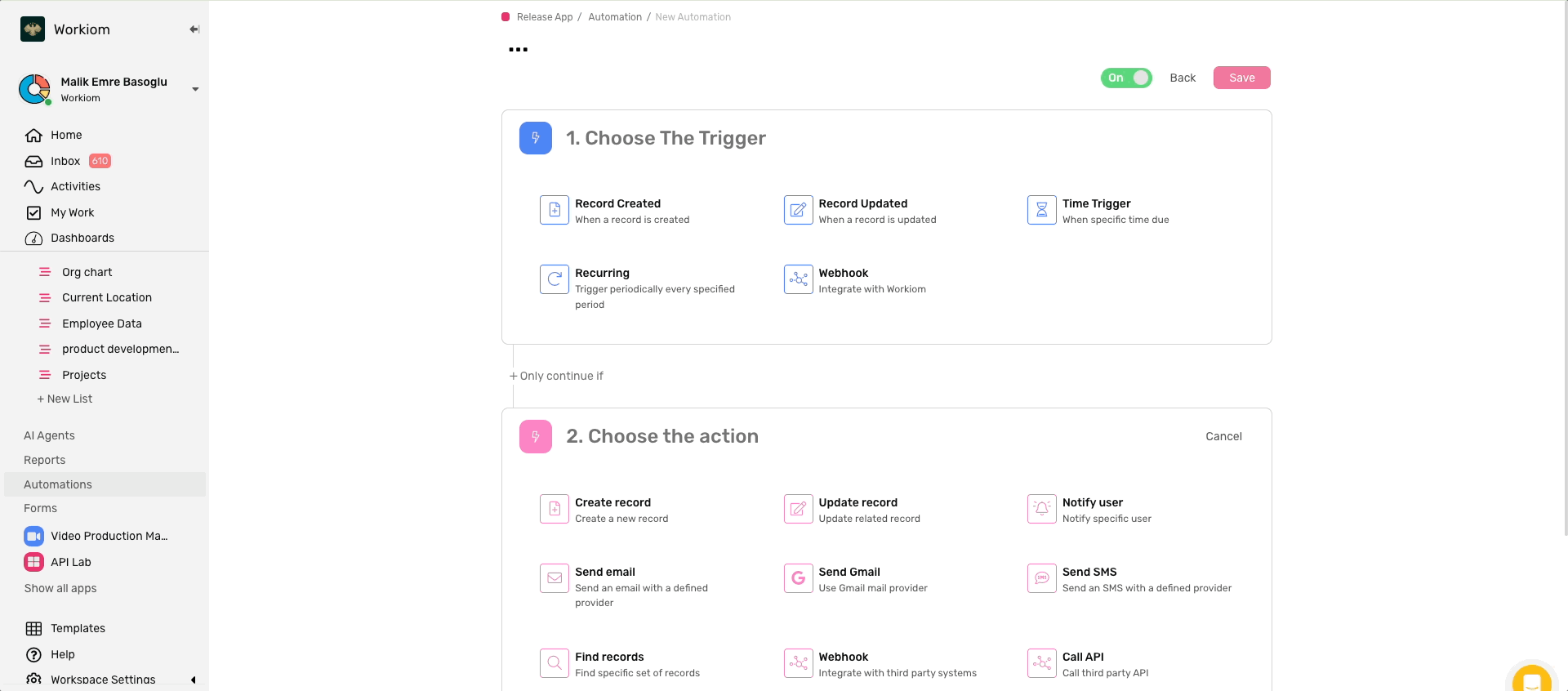Add an Only continue if condition

coord(557,376)
